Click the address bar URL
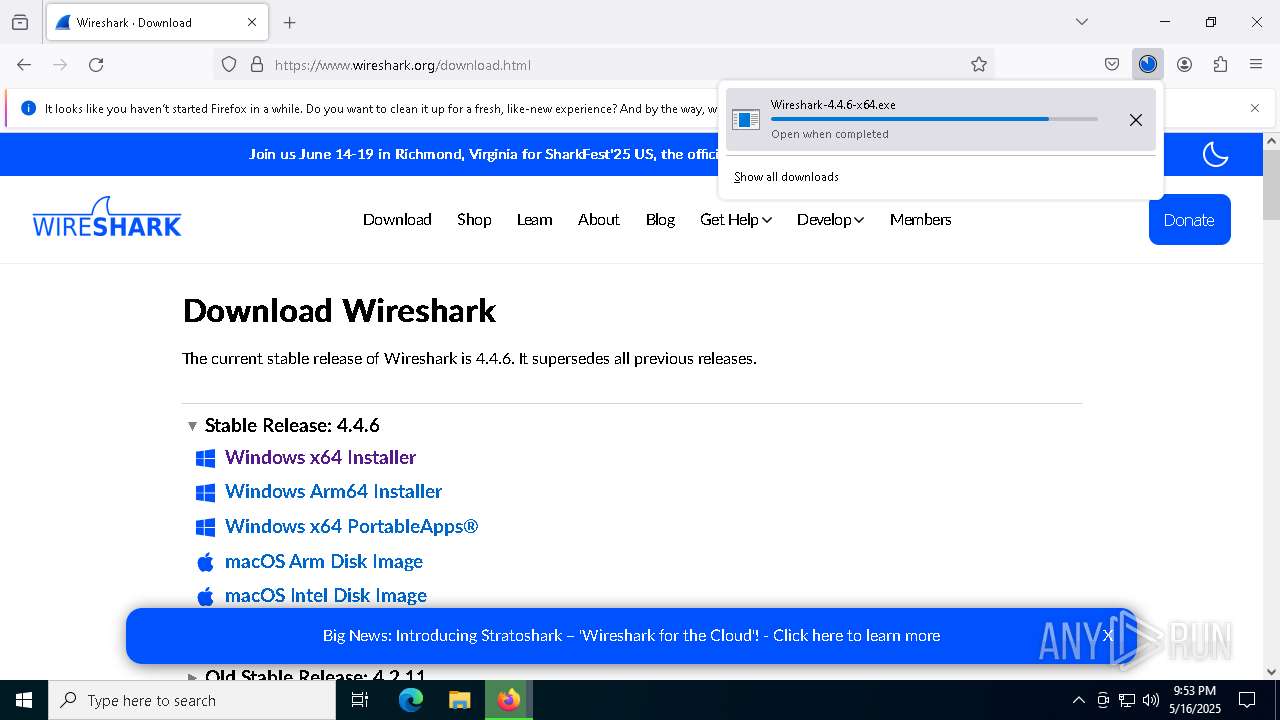1280x720 pixels. (403, 65)
